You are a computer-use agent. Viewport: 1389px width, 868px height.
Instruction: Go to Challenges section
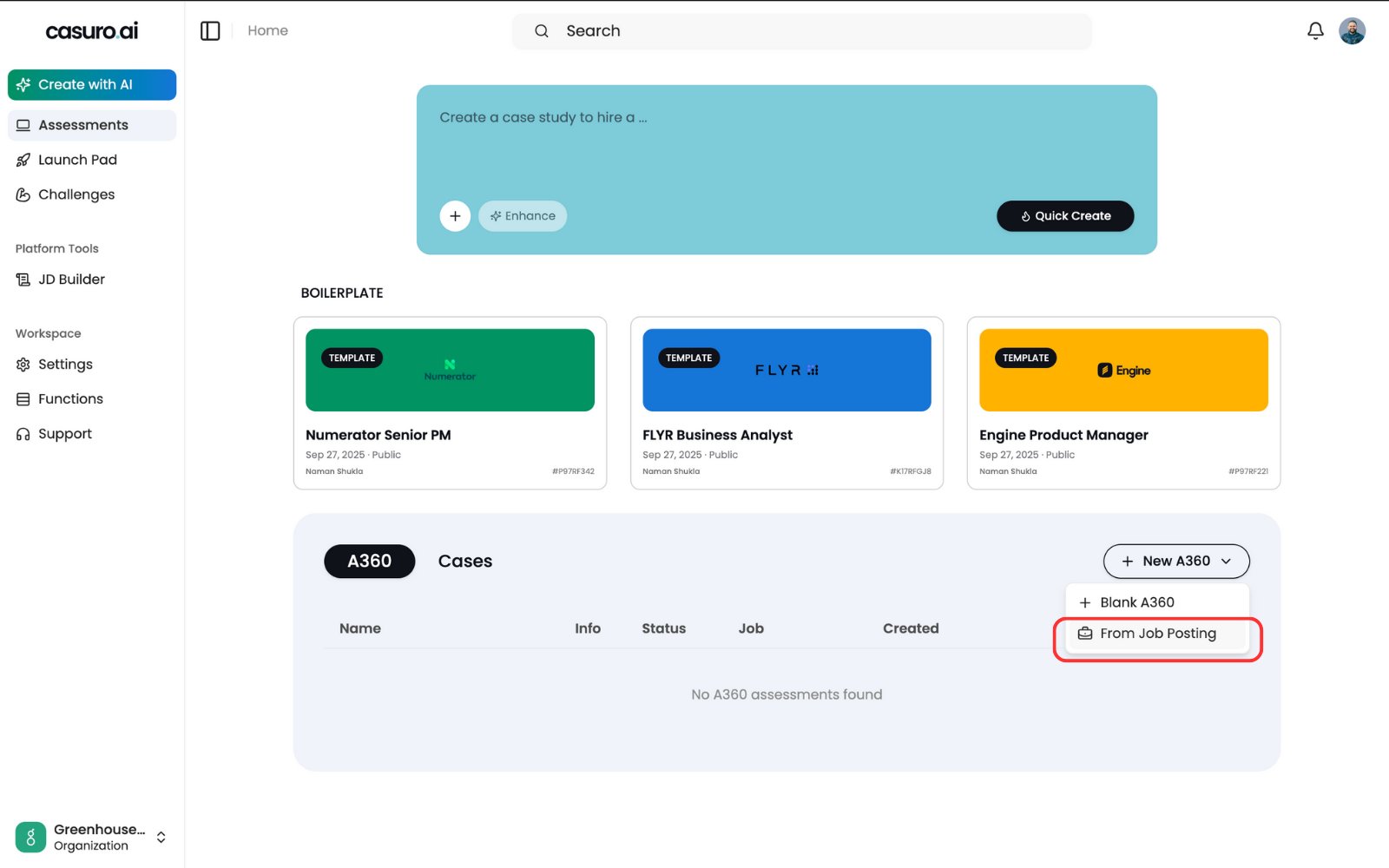point(92,194)
